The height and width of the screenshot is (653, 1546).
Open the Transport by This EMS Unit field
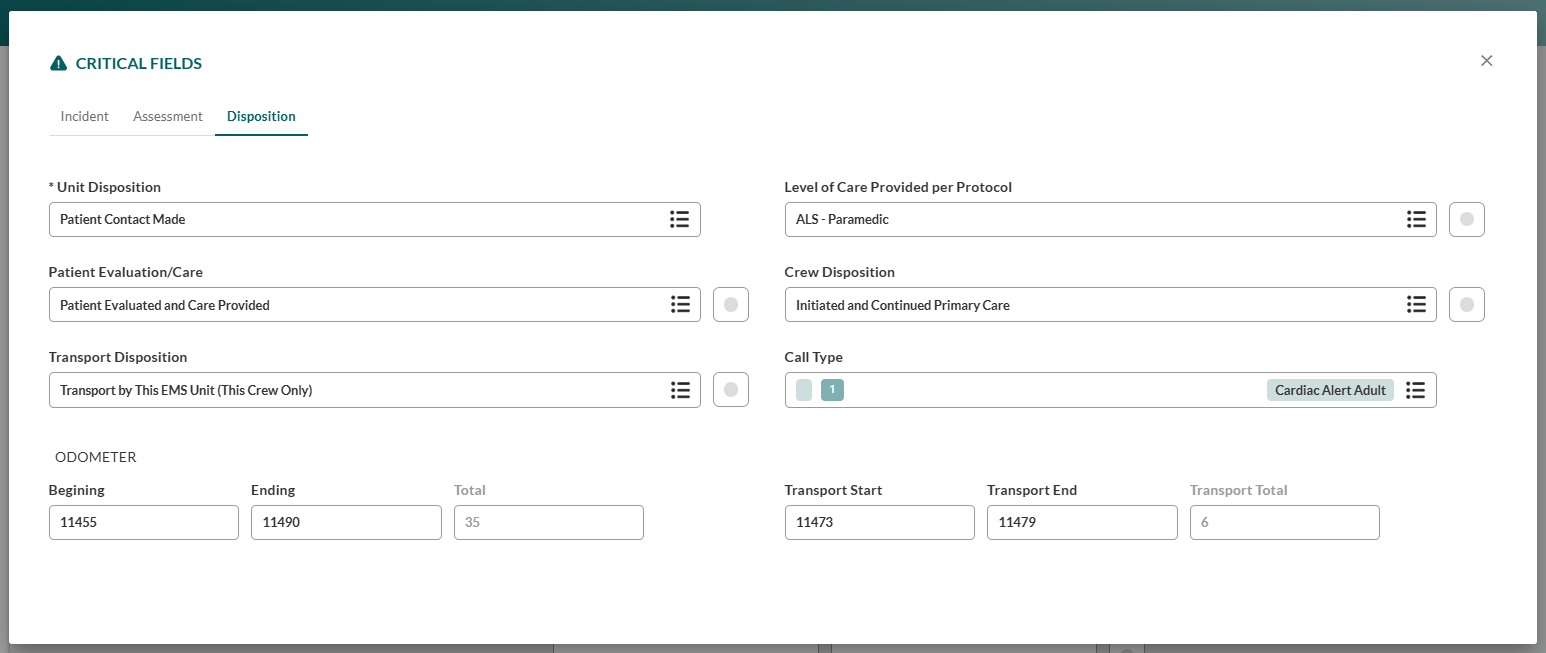350,390
